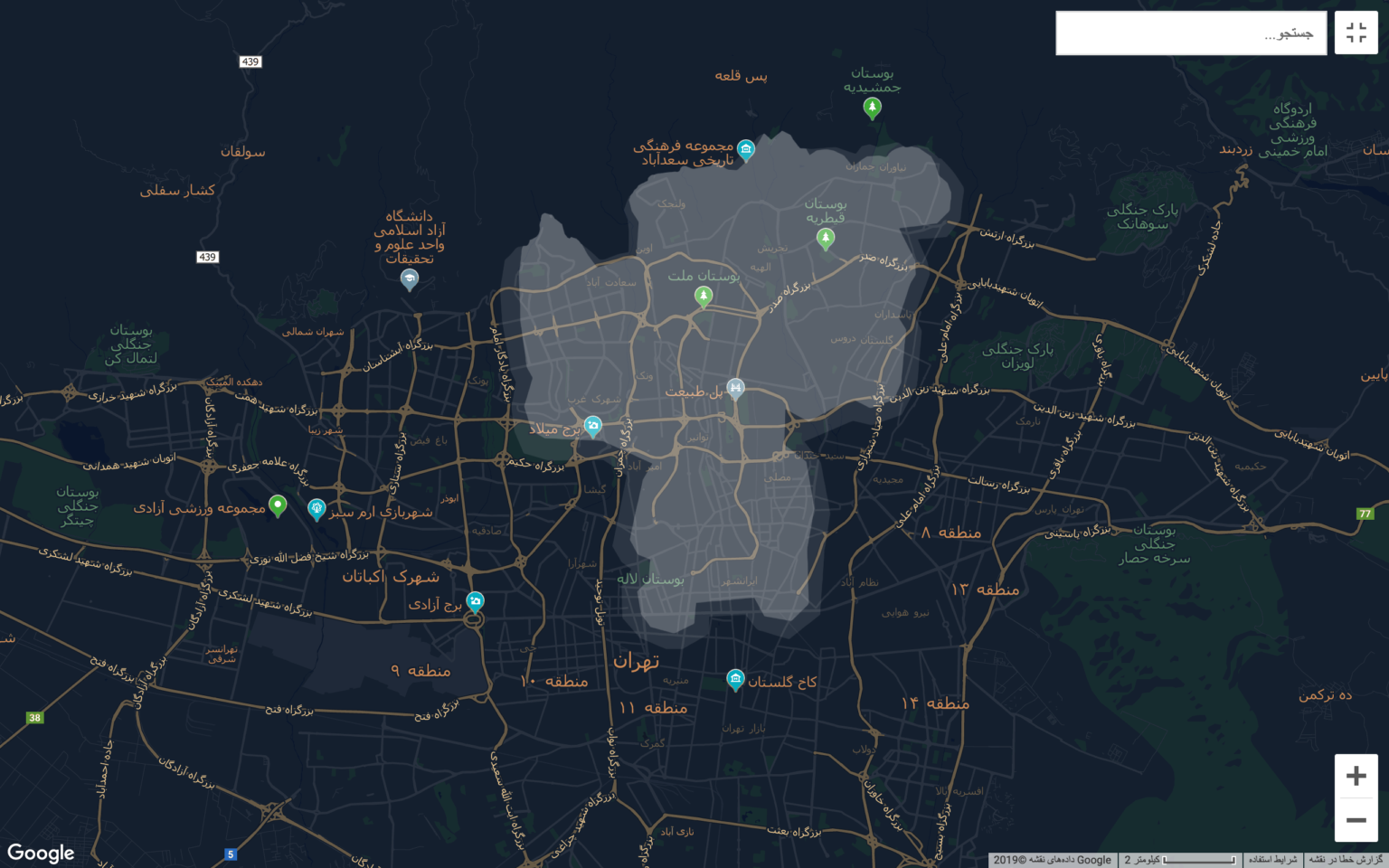Viewport: 1389px width, 868px height.
Task: Zoom in with the plus button
Action: click(1356, 776)
